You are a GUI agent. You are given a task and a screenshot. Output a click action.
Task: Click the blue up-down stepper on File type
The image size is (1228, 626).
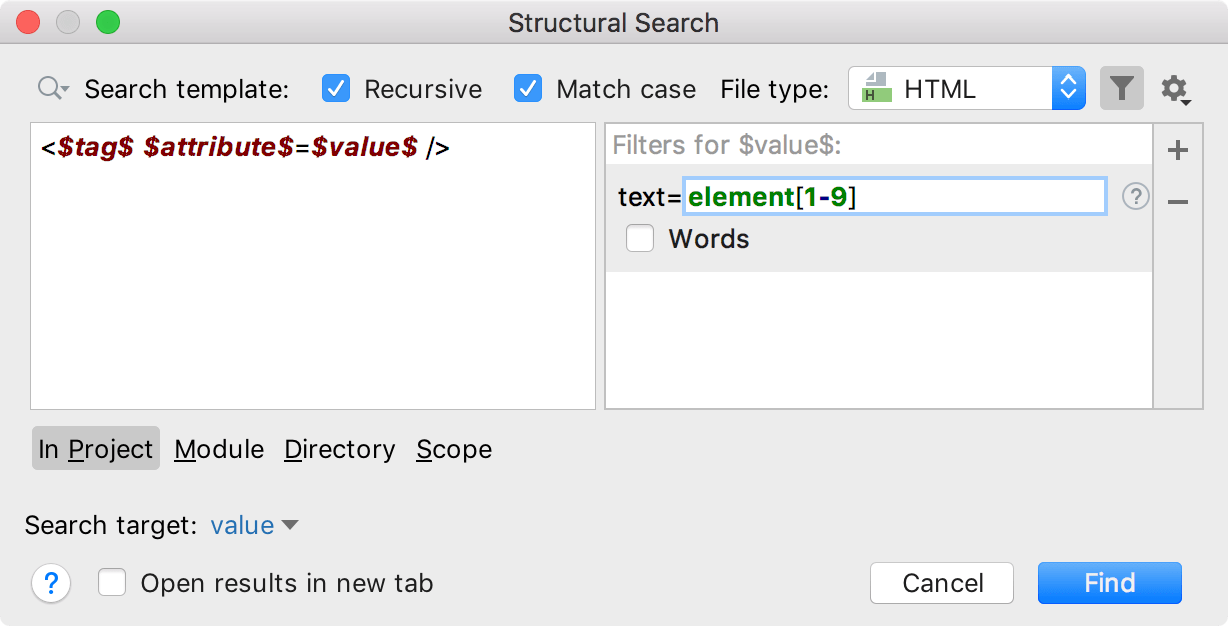tap(1068, 88)
